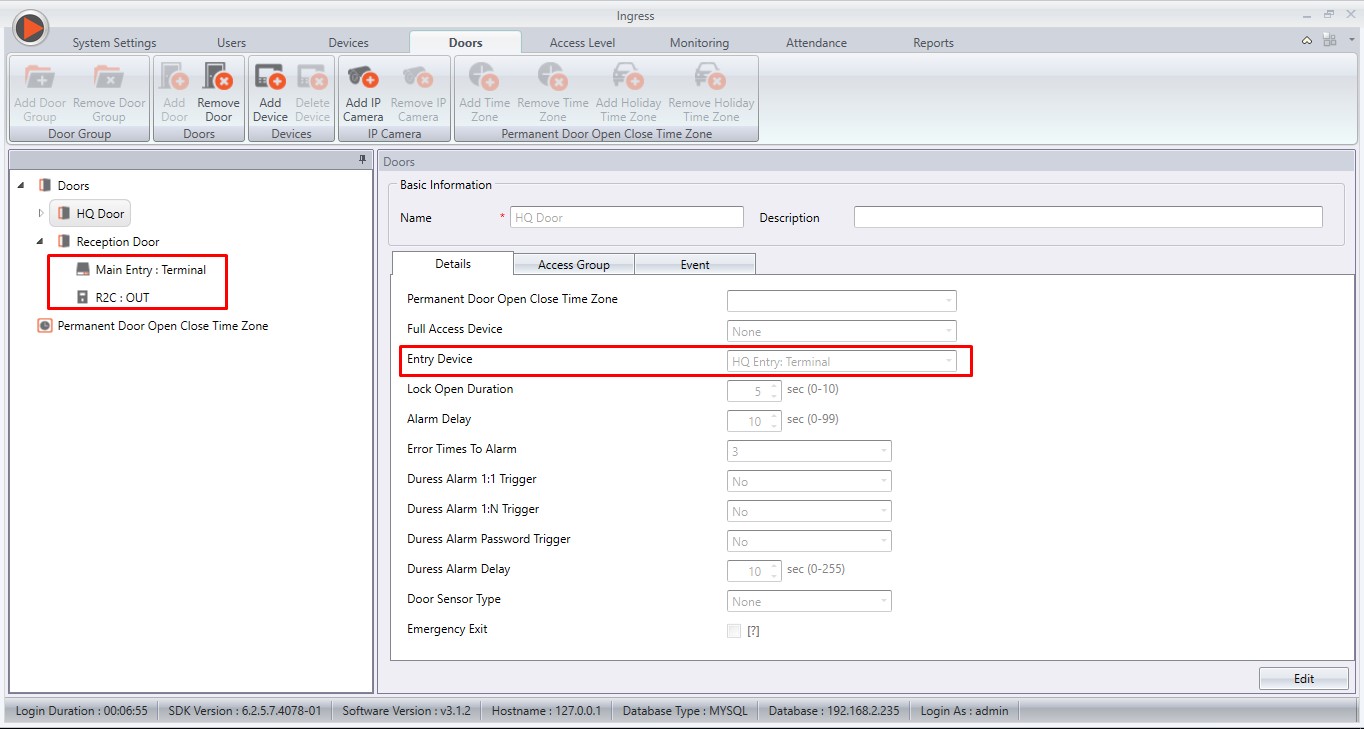Click the pin icon on doors panel
The width and height of the screenshot is (1364, 729).
362,160
